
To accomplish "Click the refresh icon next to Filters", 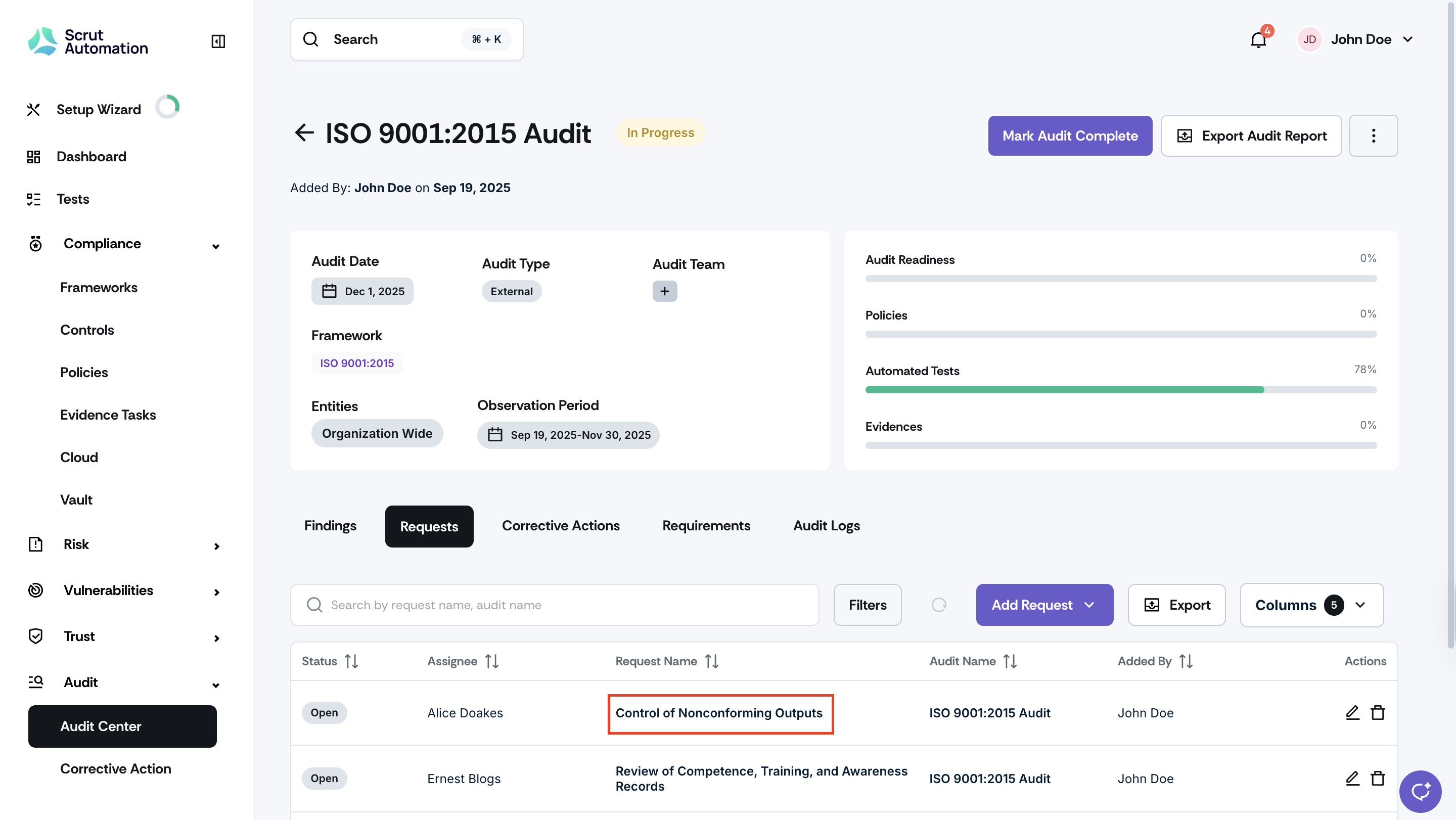I will pyautogui.click(x=939, y=605).
